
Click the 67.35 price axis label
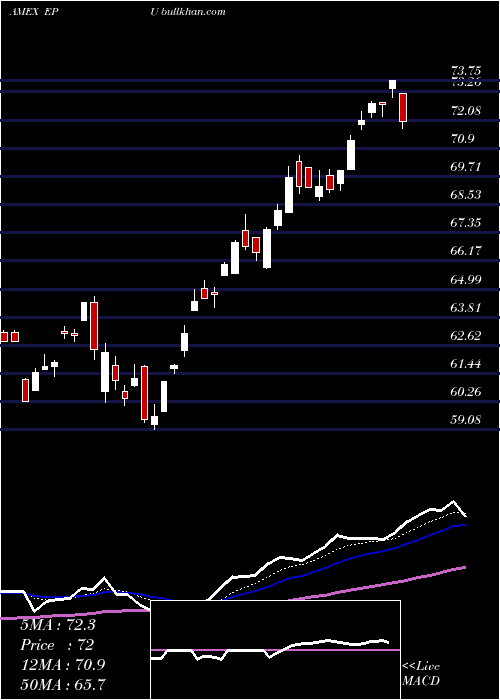[x=467, y=222]
